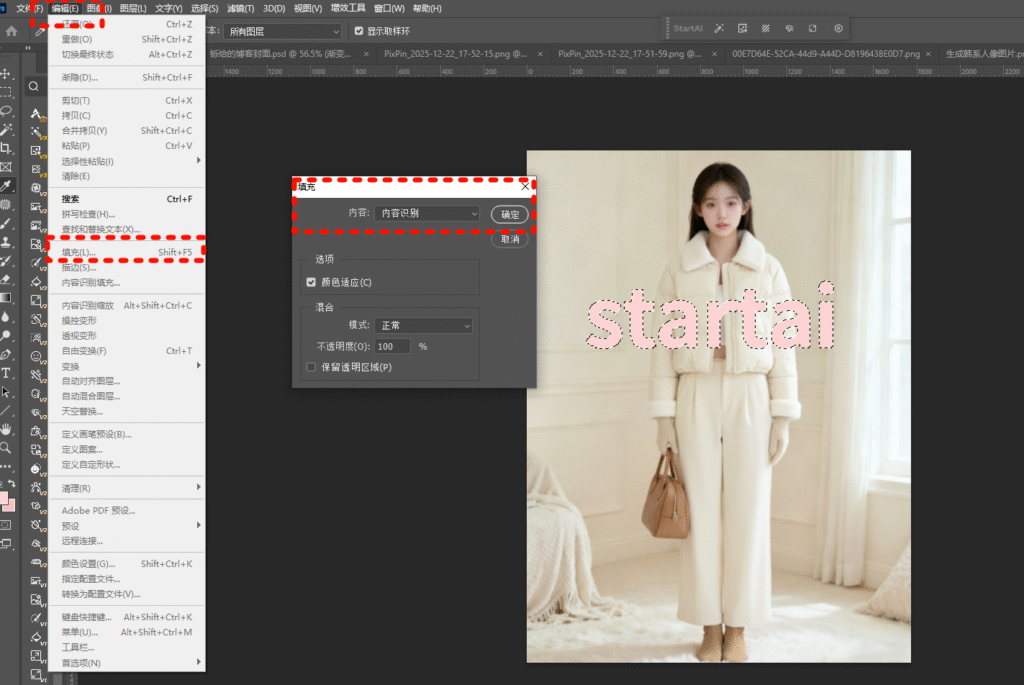Select the Horizontal Type tool

coord(6,372)
